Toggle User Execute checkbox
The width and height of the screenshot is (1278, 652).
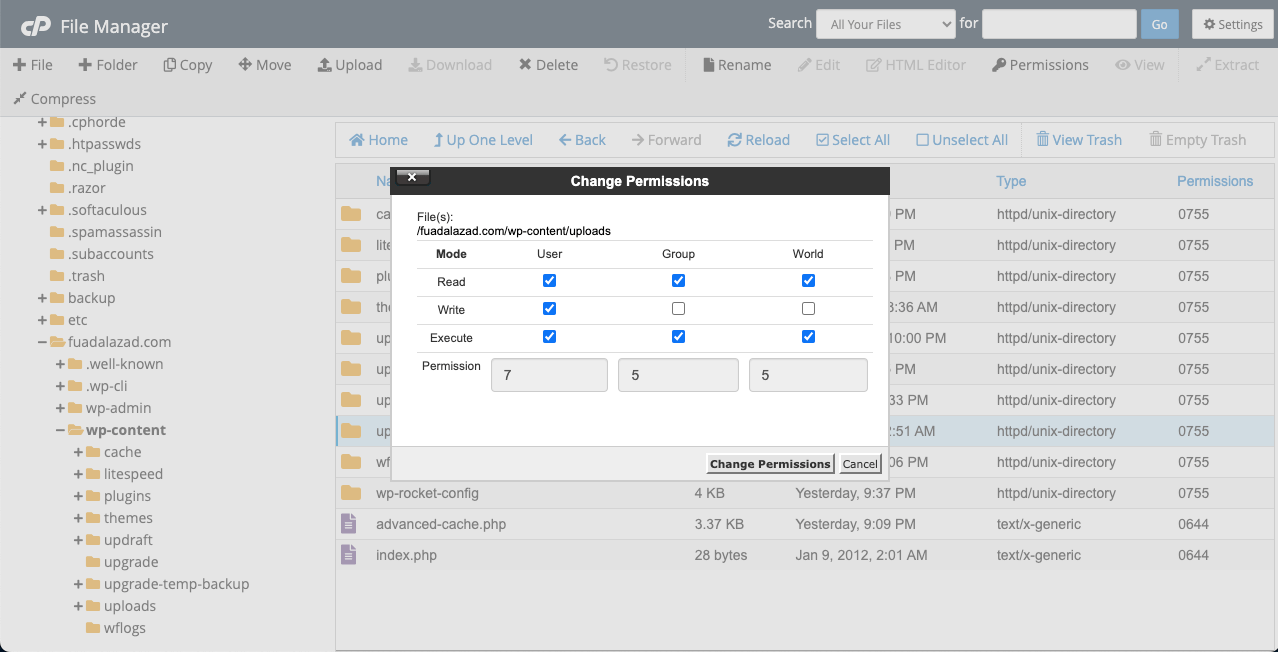[x=549, y=337]
